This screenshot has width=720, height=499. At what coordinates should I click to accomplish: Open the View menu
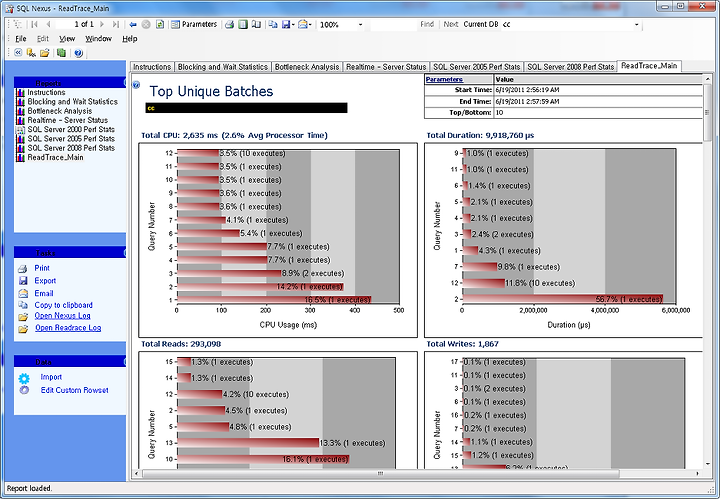tap(67, 39)
